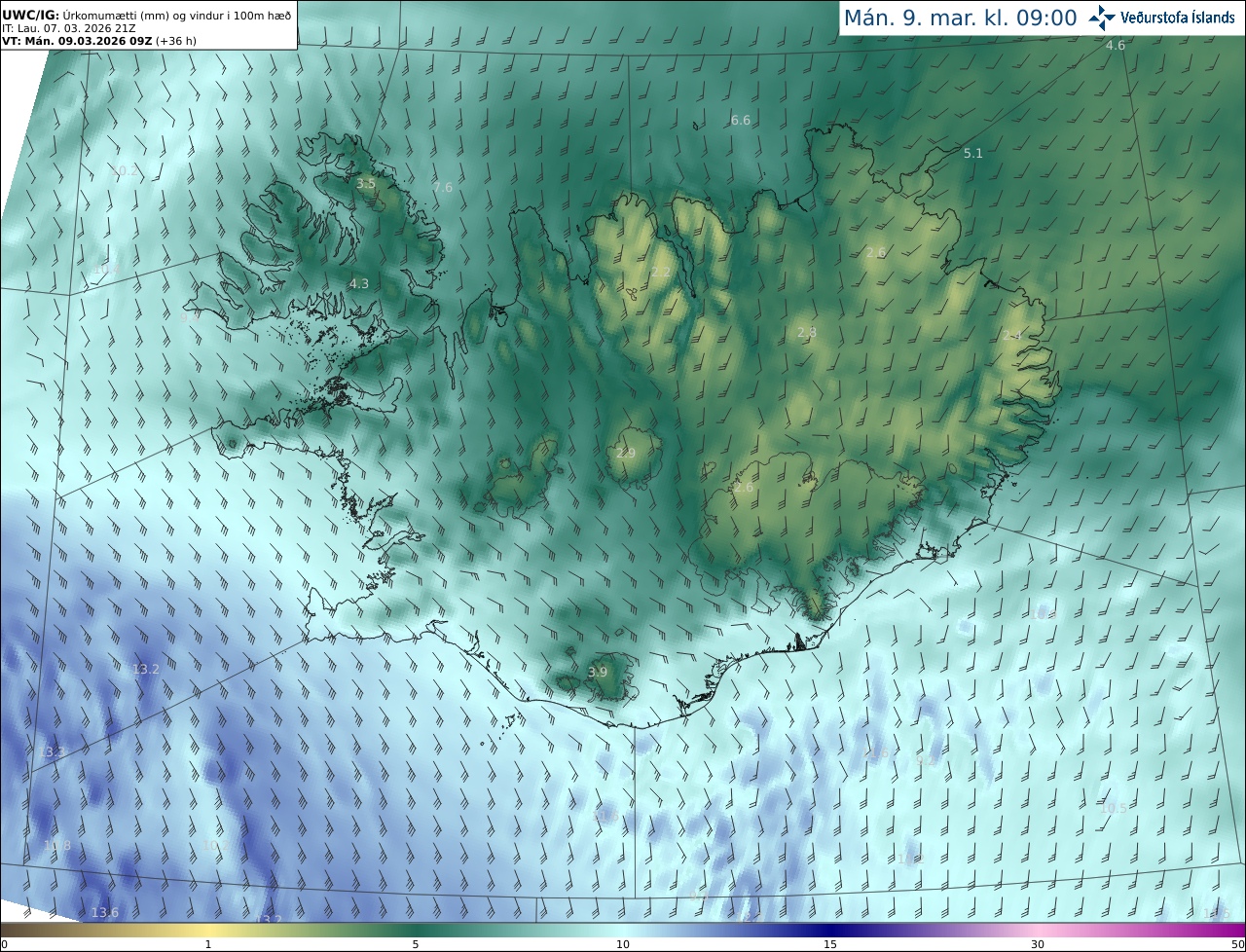The image size is (1246, 952).
Task: Click the 2.9 value on the glacier
Action: click(x=626, y=453)
